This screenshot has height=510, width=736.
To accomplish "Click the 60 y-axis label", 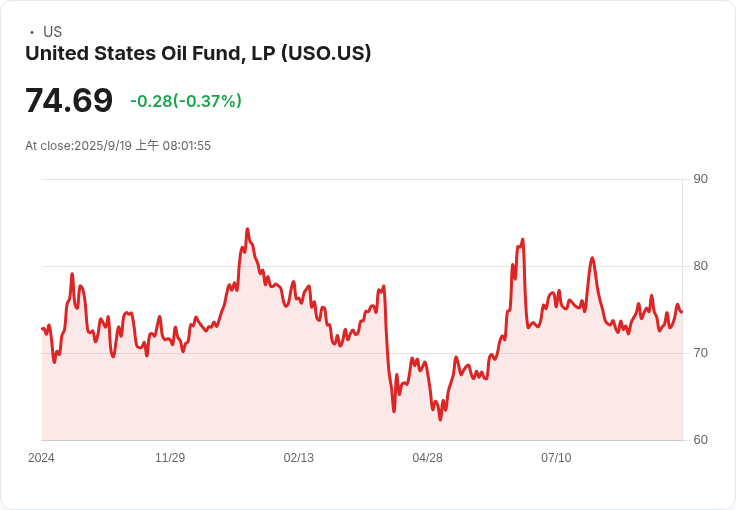I will pos(701,440).
